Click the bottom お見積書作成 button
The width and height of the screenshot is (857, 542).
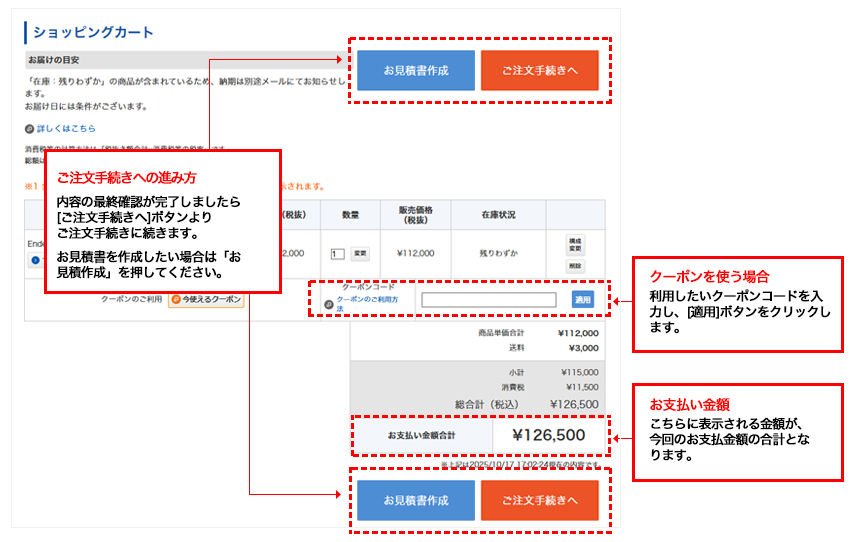pos(416,500)
